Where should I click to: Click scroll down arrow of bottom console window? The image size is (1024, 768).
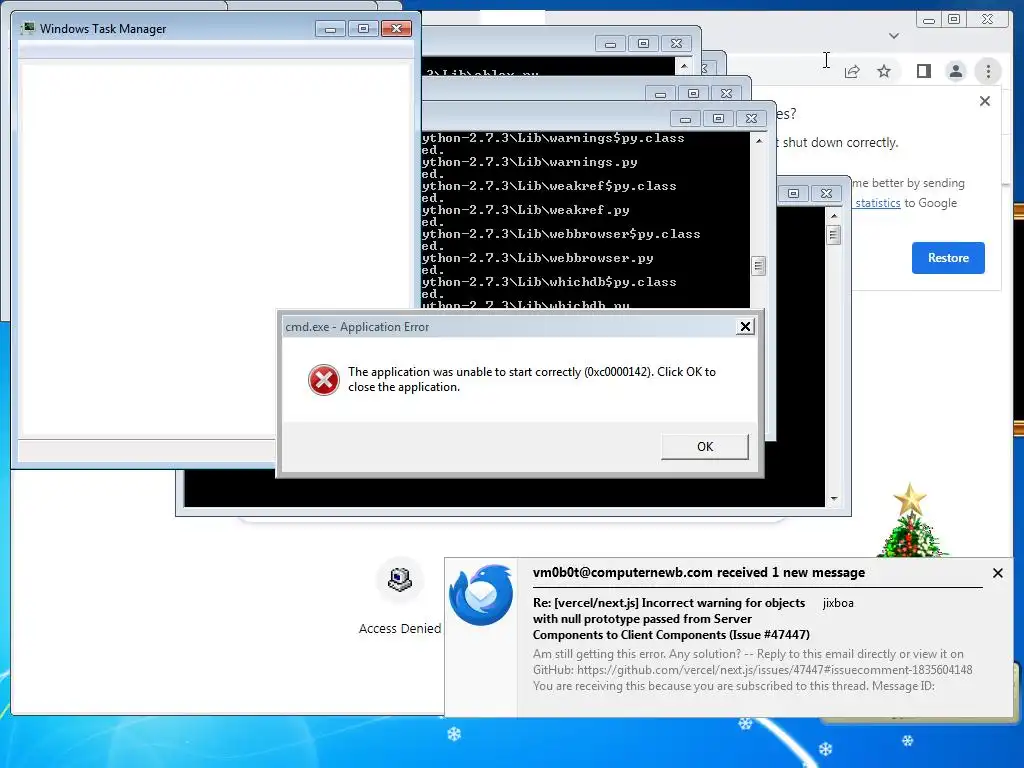tap(833, 499)
